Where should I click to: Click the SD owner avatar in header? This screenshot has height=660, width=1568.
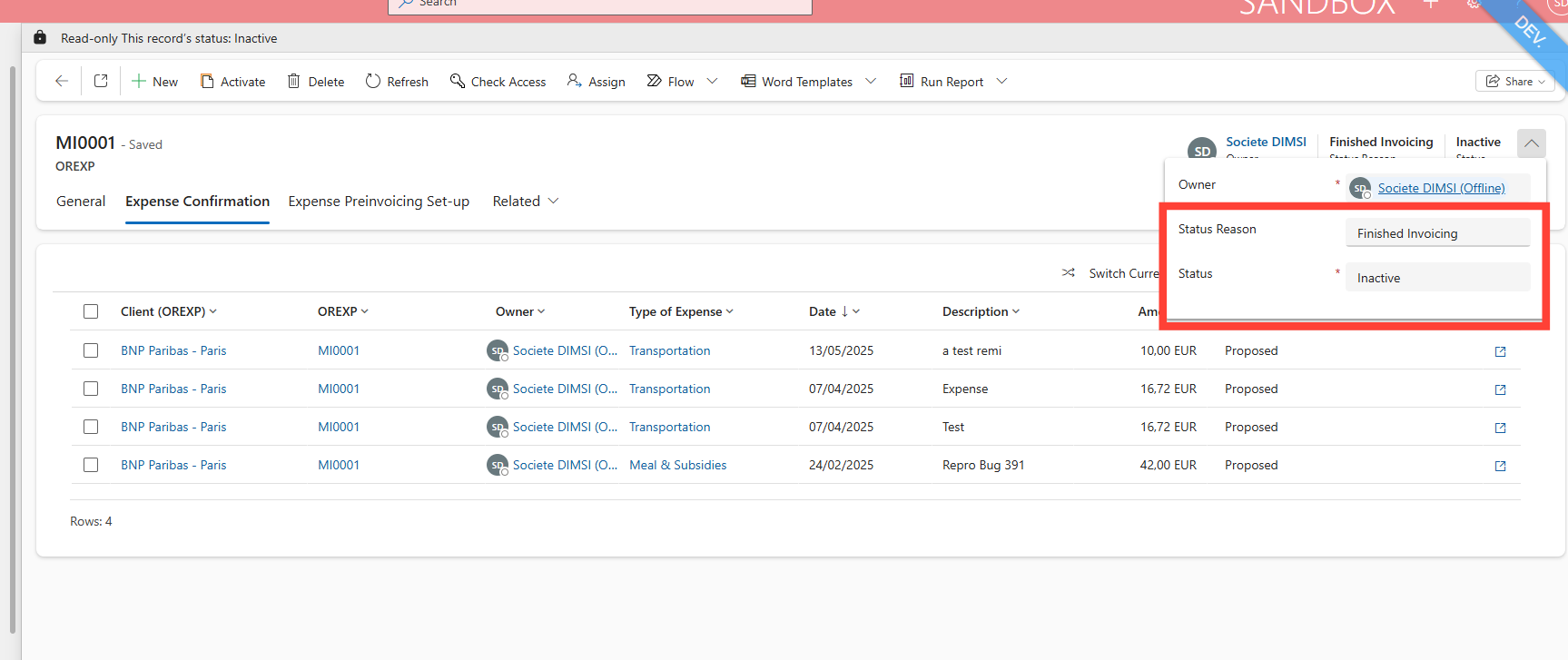(1202, 148)
